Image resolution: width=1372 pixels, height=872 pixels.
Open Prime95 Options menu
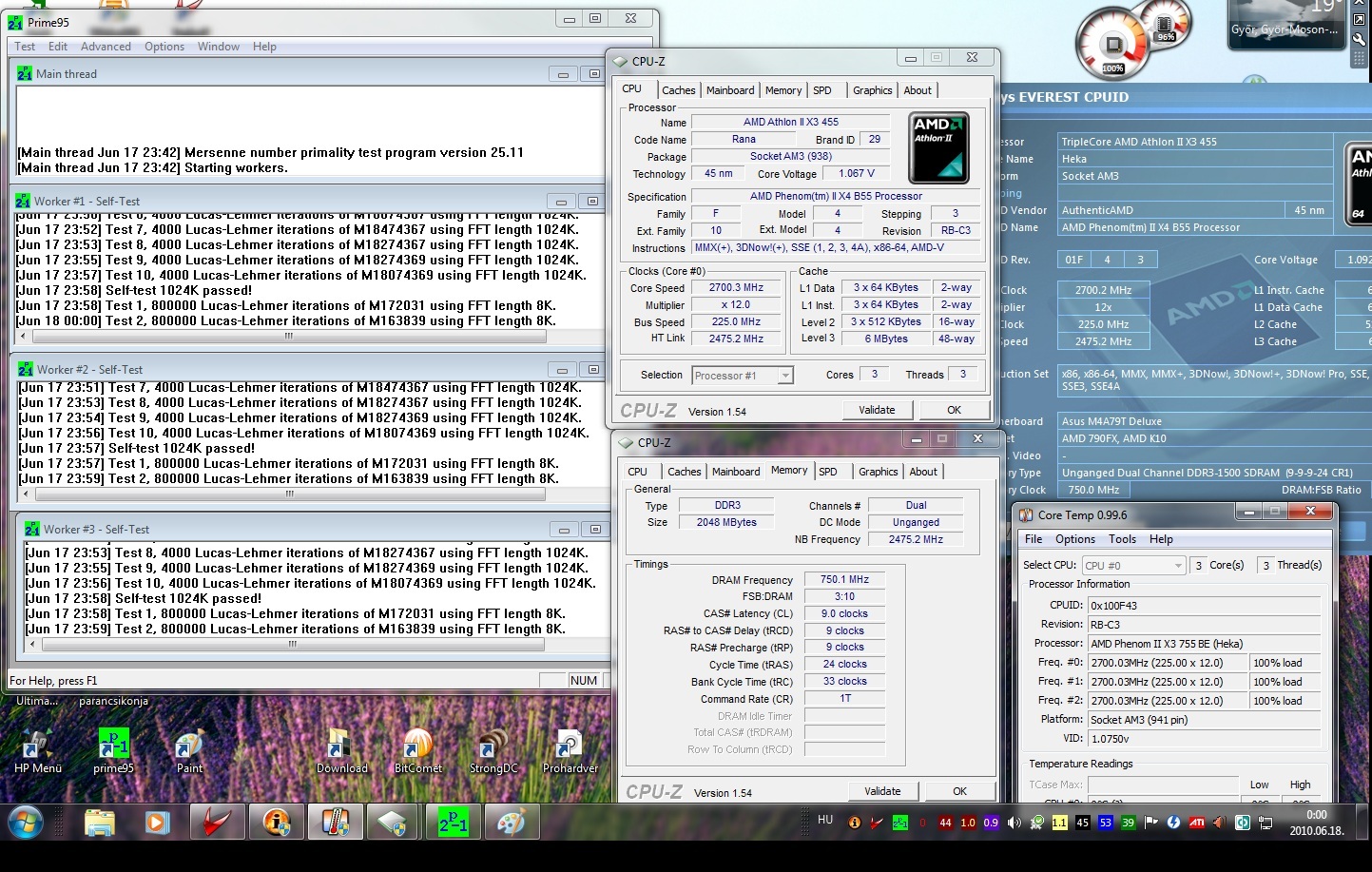pyautogui.click(x=164, y=47)
